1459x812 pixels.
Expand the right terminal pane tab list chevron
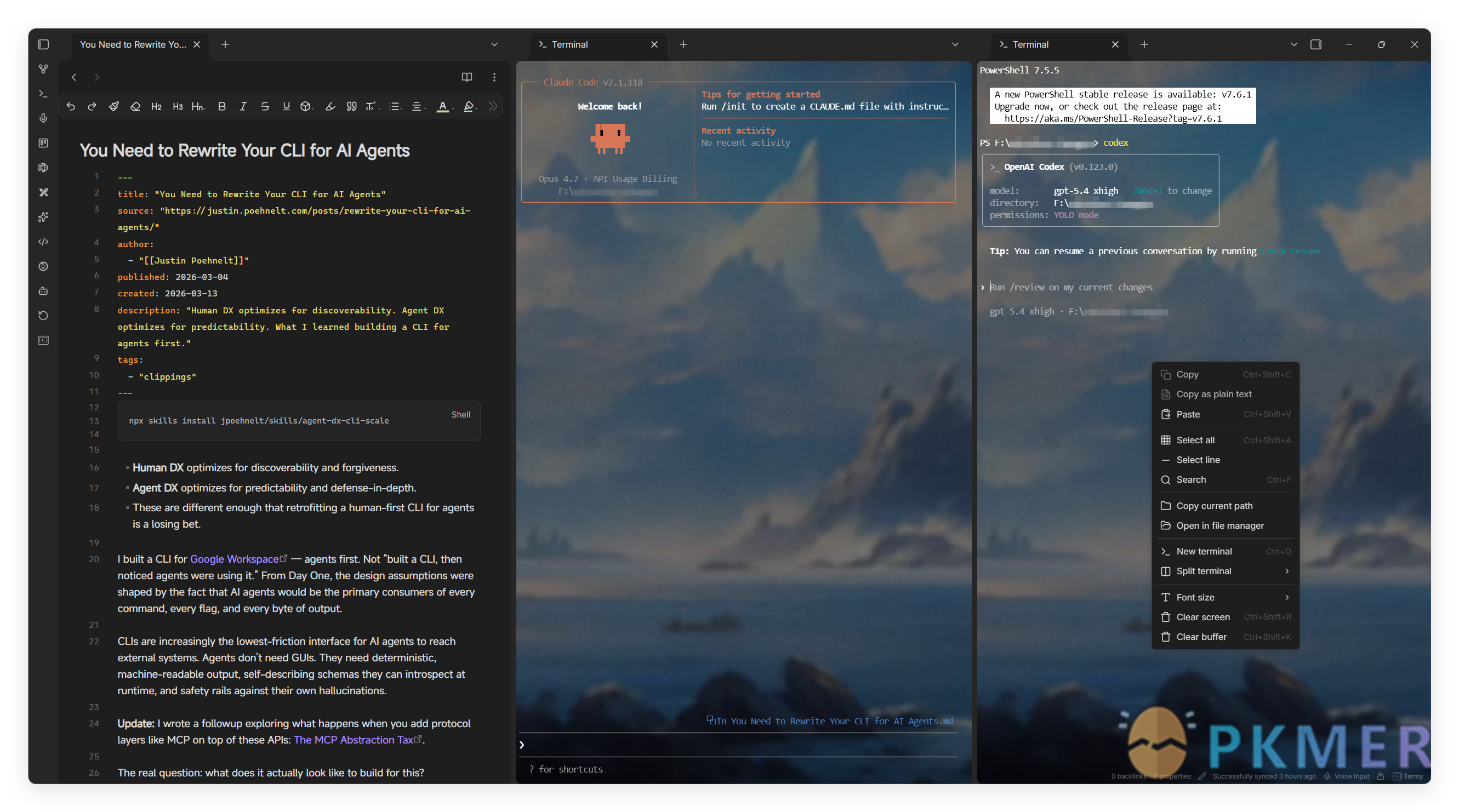tap(1293, 44)
